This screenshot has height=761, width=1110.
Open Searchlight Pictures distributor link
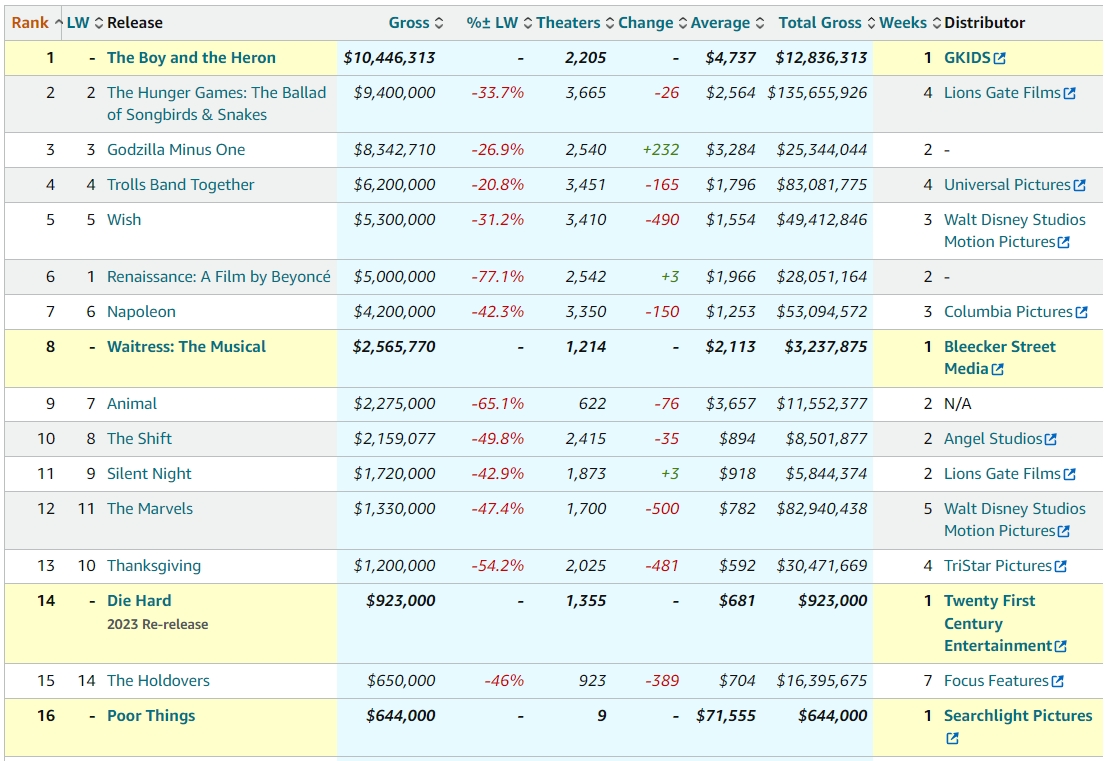1018,716
